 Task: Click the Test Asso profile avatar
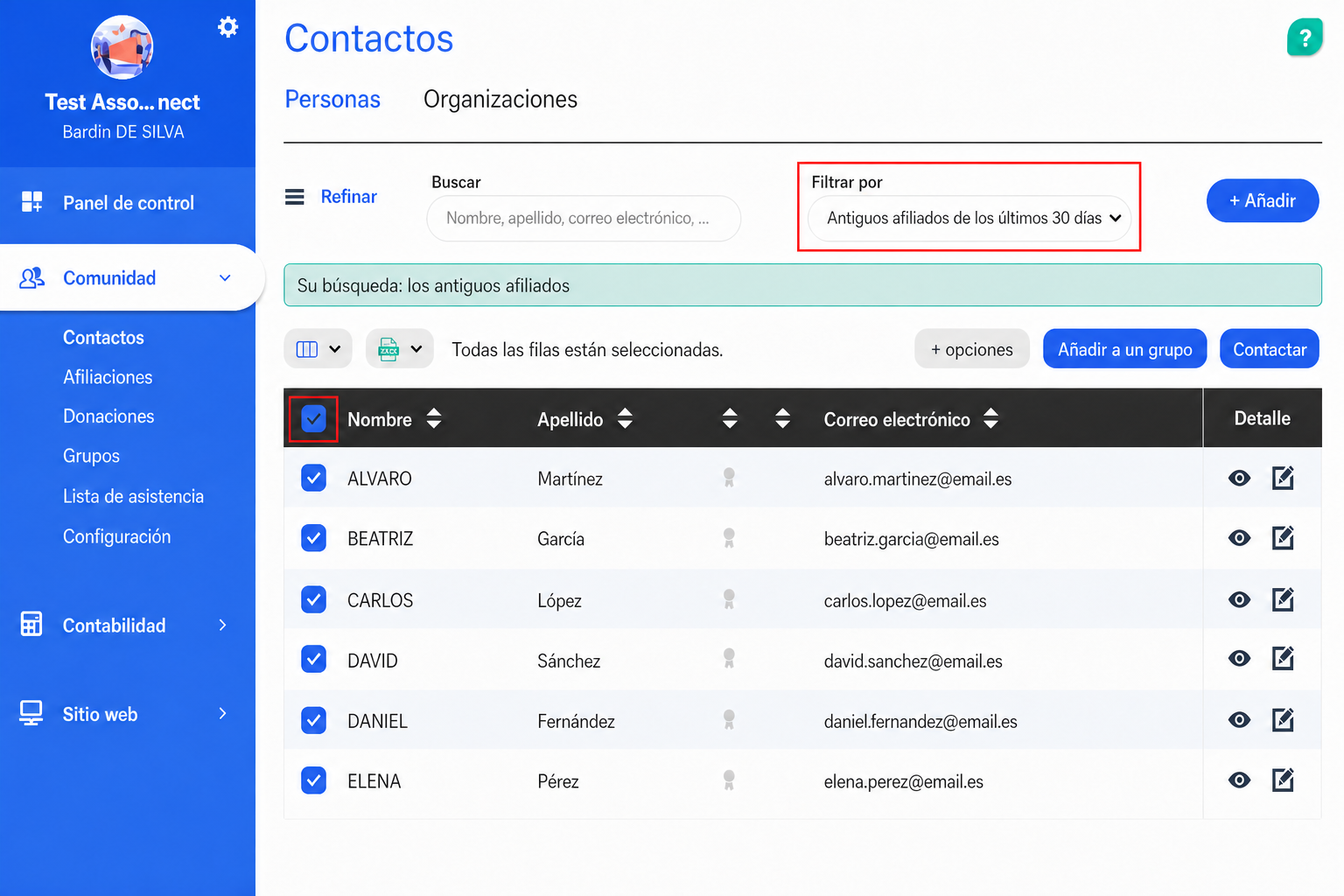122,47
